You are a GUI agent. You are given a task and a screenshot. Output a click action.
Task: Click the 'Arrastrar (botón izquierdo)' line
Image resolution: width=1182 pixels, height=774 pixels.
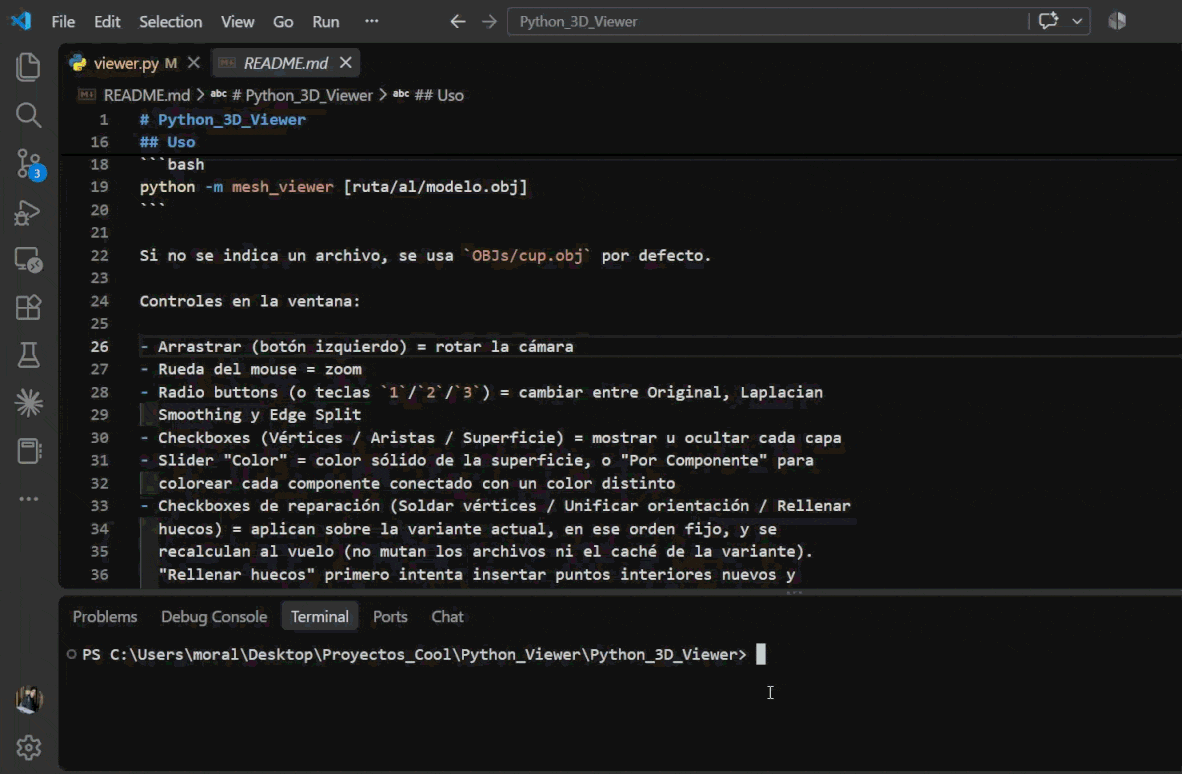pos(357,347)
